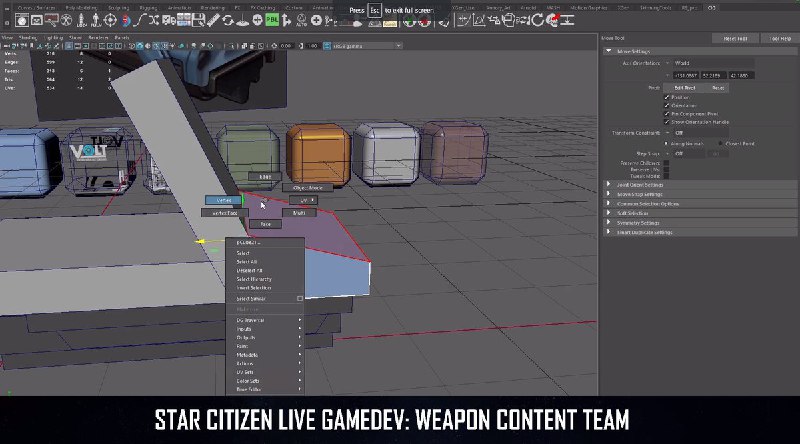This screenshot has height=444, width=800.
Task: Switch to the Poly Modeling shelf tab
Action: [80, 8]
